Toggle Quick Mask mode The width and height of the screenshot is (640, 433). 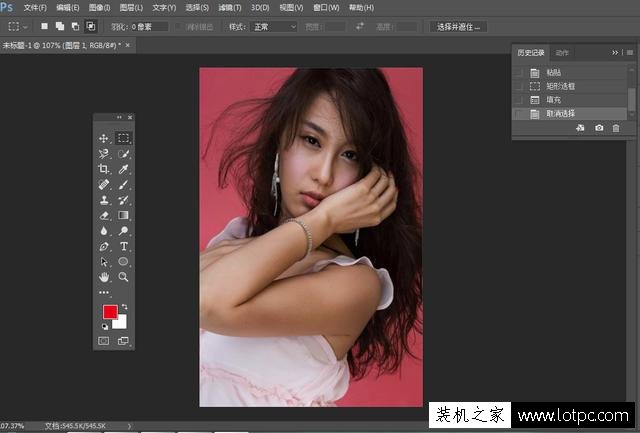(104, 341)
